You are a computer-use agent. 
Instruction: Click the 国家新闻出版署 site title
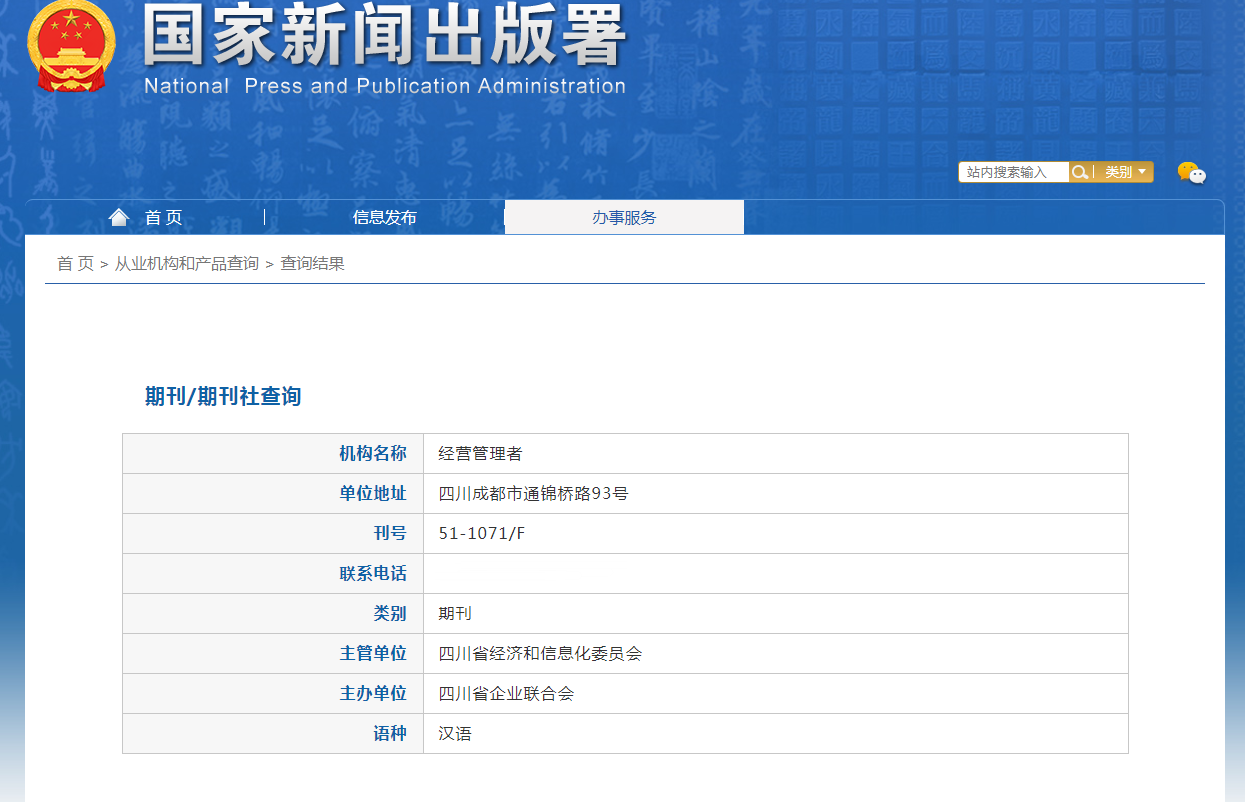[x=384, y=38]
